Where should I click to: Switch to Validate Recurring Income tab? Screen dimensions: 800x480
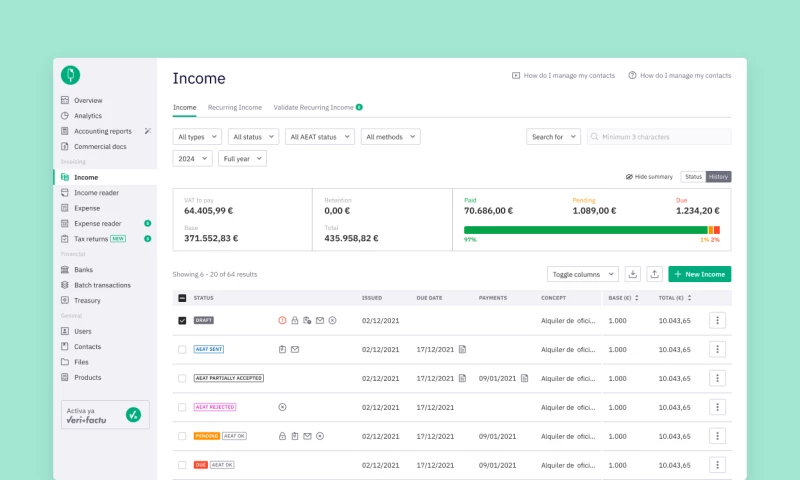[x=318, y=107]
